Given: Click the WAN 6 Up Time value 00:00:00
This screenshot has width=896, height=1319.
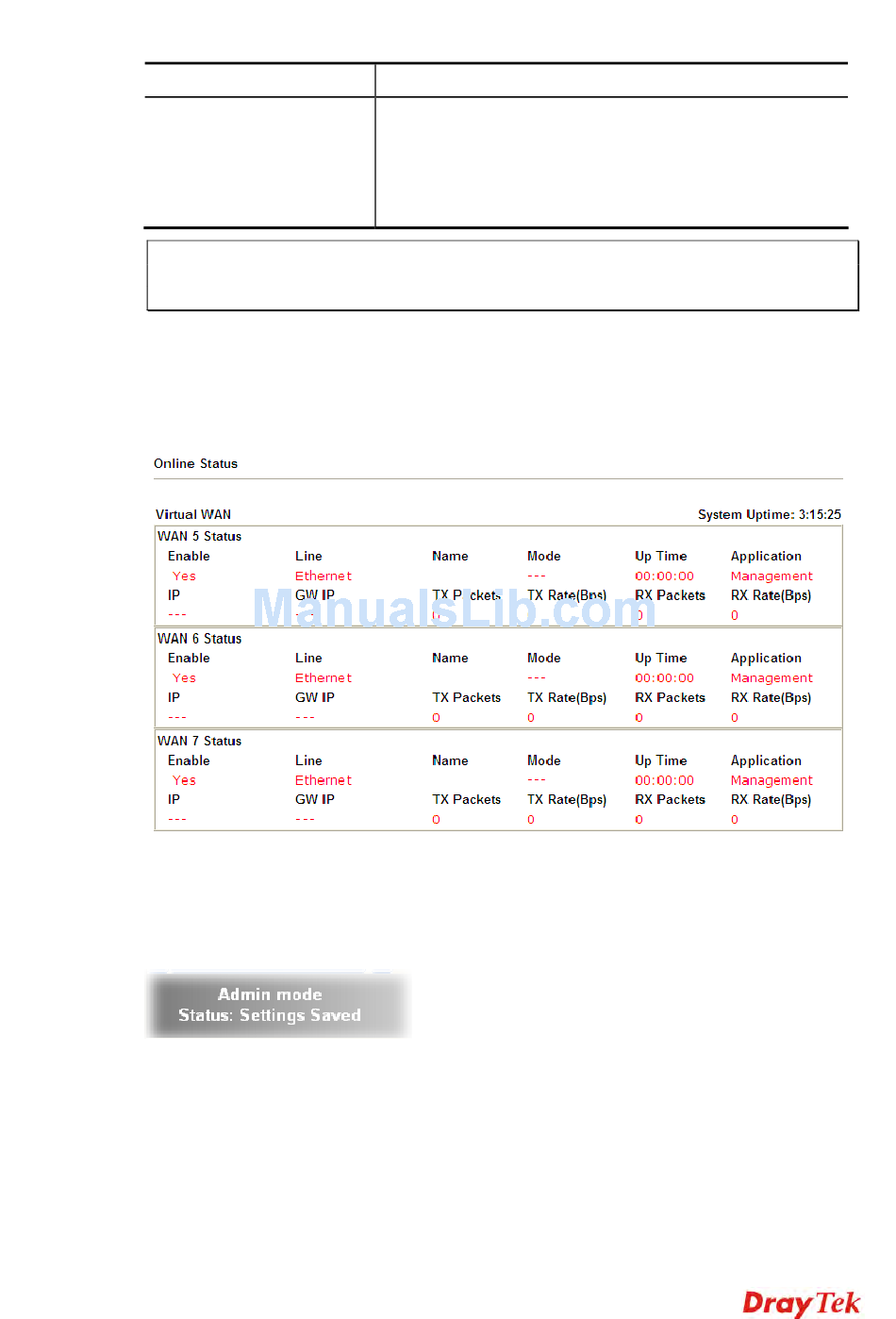Looking at the screenshot, I should pos(664,677).
